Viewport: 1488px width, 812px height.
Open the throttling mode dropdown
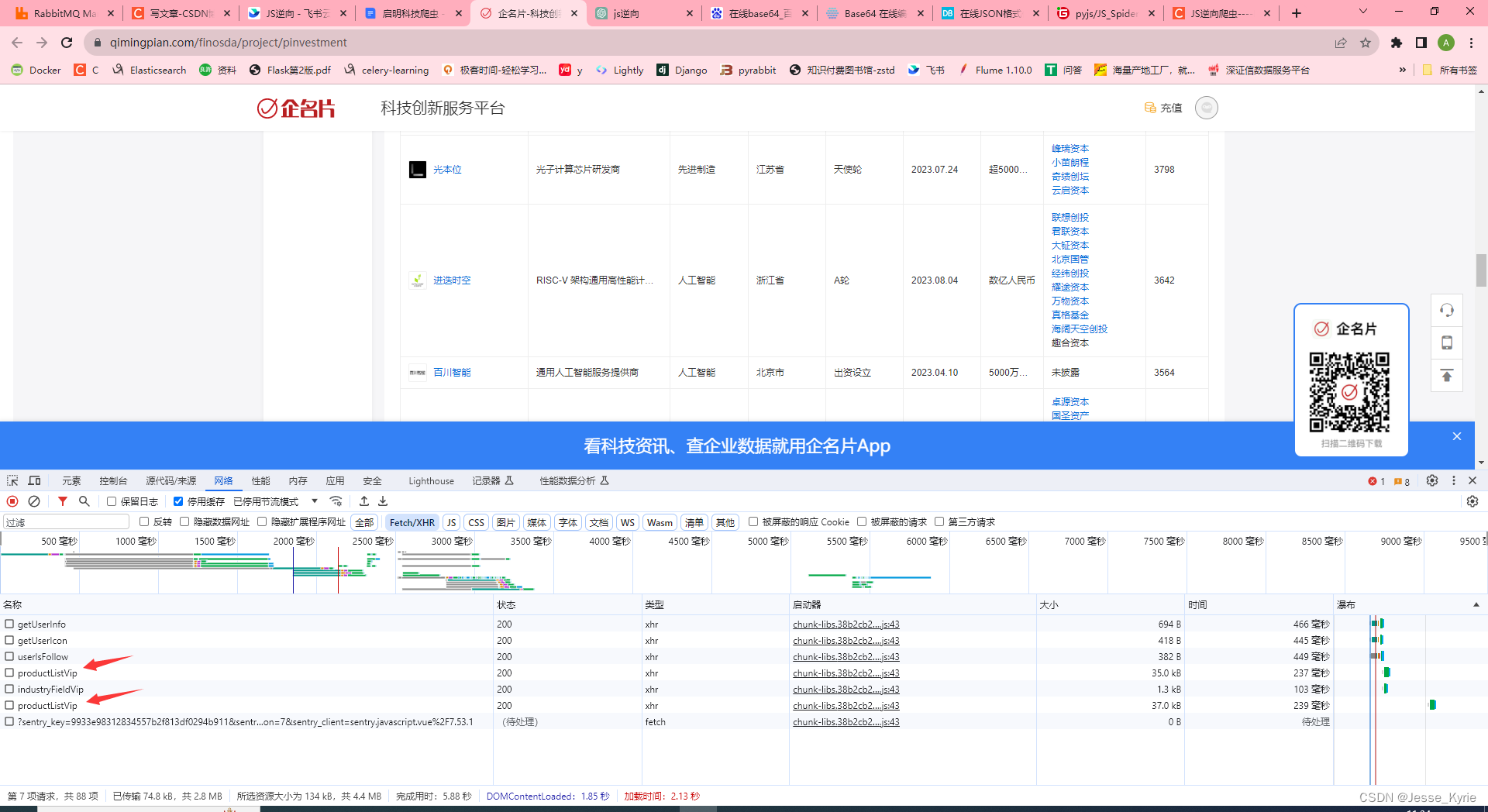[276, 501]
